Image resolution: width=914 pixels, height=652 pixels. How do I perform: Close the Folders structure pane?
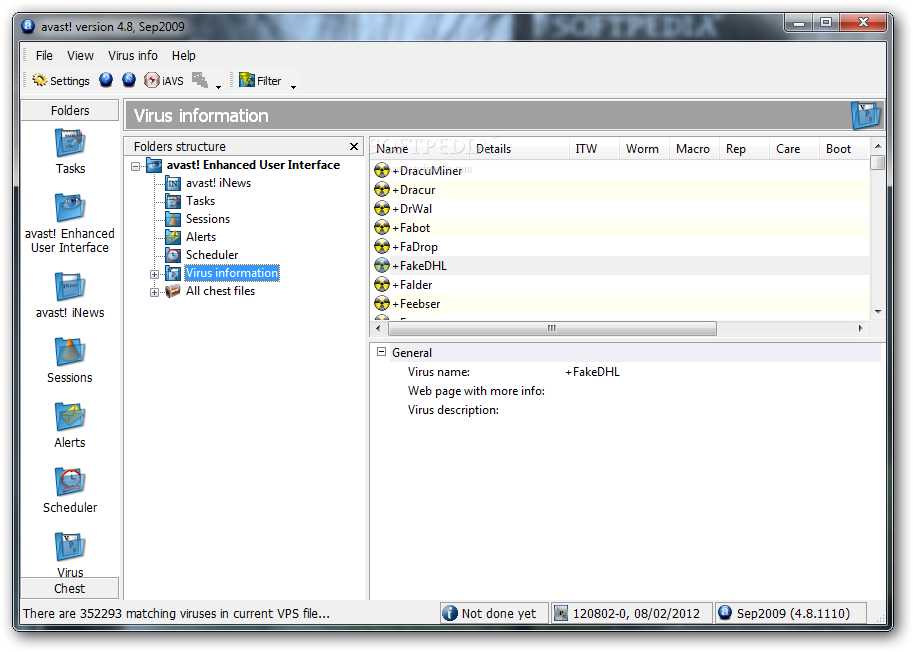tap(354, 146)
